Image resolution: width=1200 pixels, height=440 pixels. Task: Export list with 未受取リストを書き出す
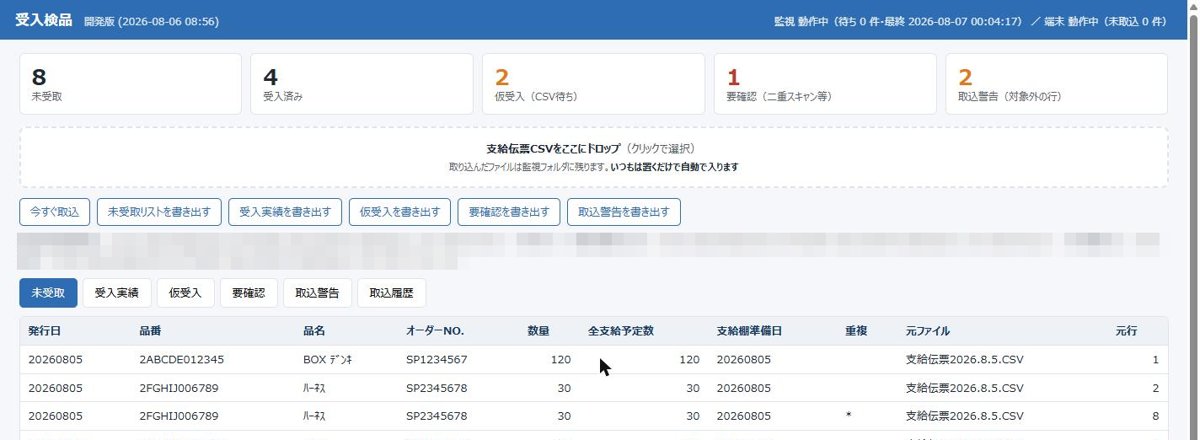pos(159,212)
